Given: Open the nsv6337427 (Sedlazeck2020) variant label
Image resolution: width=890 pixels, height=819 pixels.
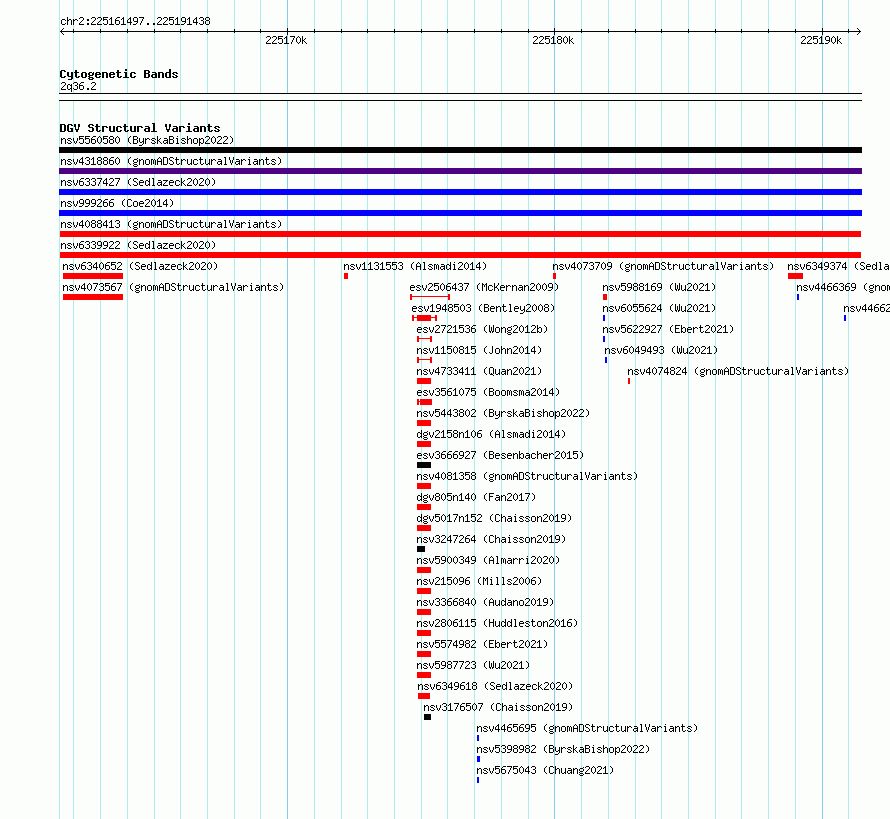Looking at the screenshot, I should pyautogui.click(x=138, y=182).
